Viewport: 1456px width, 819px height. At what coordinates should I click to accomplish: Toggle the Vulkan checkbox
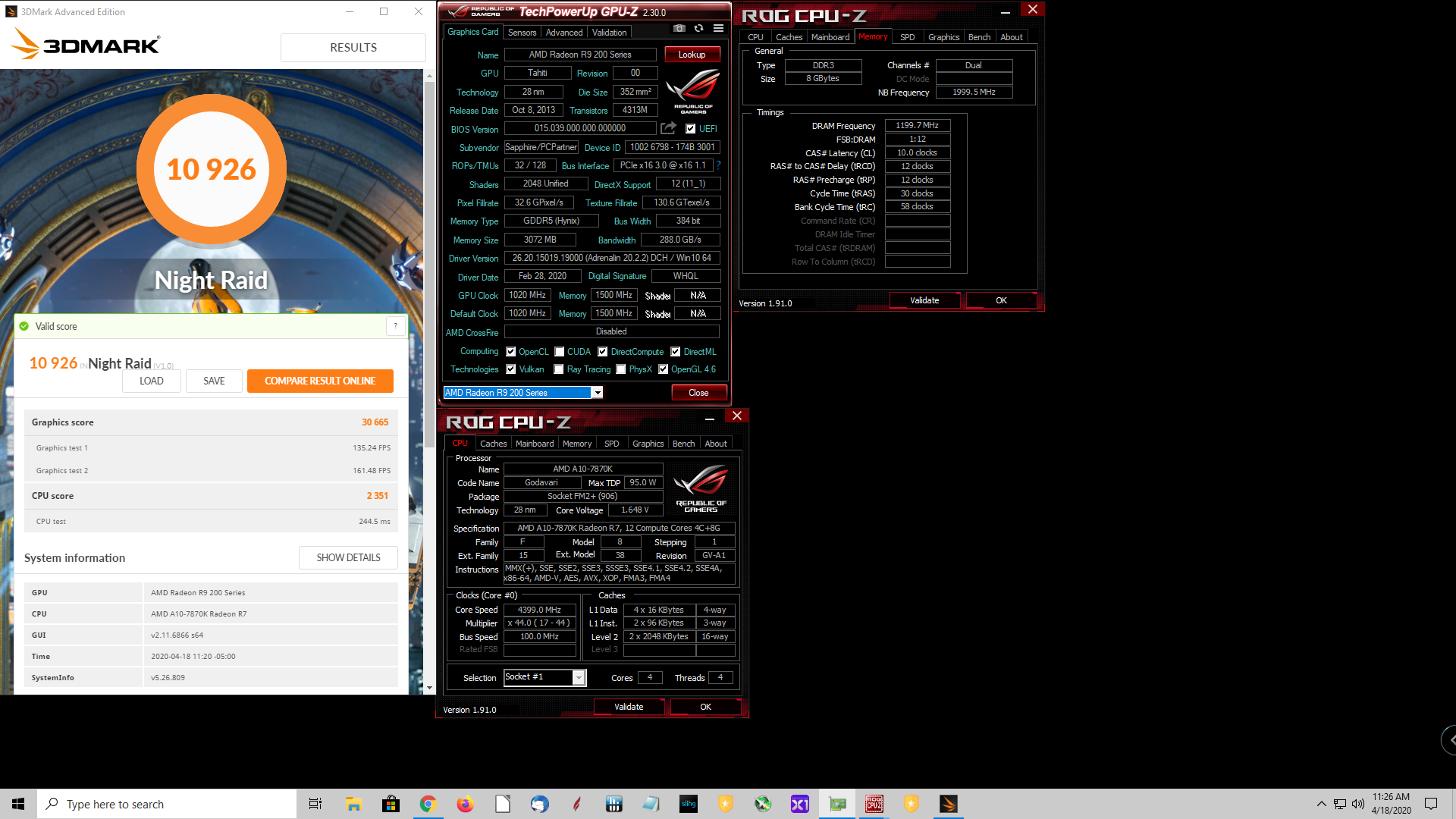point(511,369)
